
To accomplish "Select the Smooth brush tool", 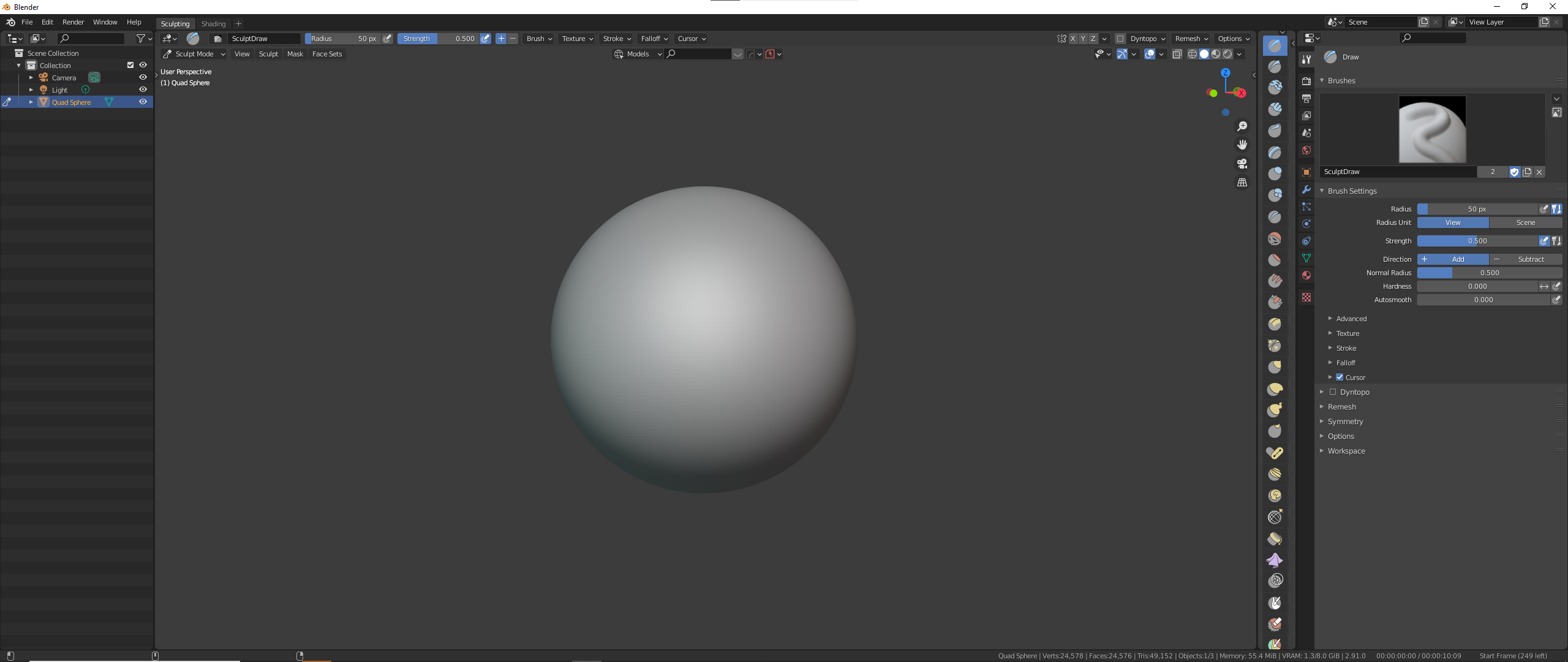I will coord(1275,238).
